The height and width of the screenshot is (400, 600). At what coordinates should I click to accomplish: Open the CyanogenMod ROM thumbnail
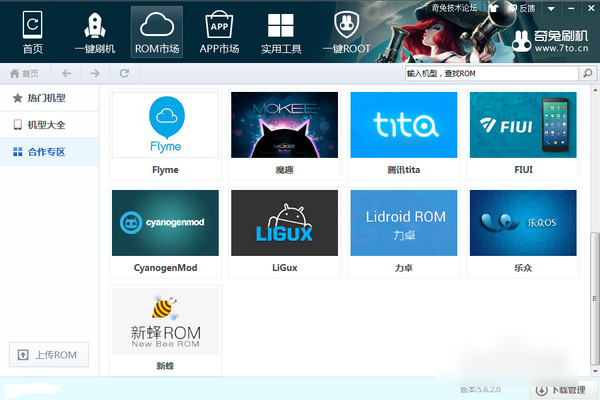tap(165, 223)
